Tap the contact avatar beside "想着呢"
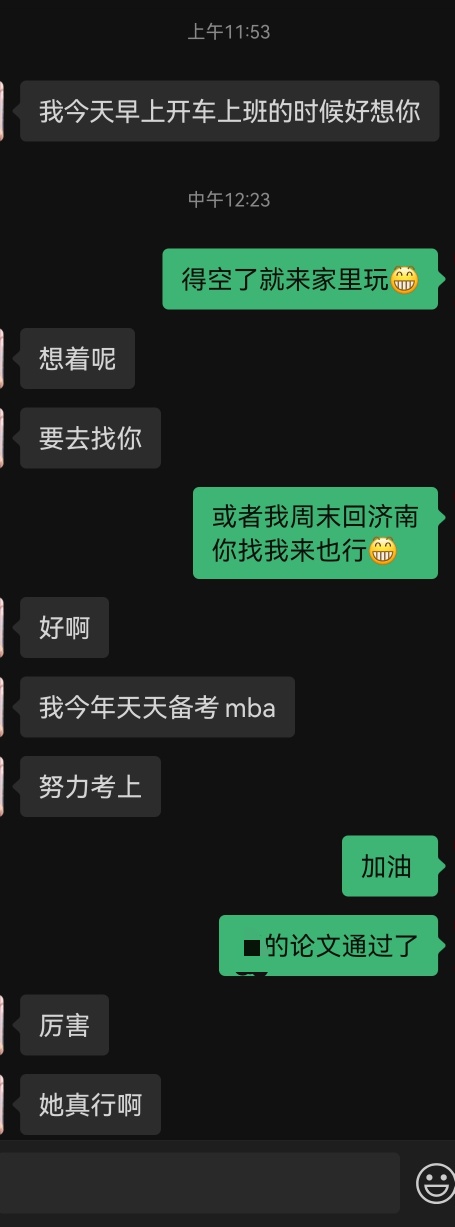Screen dimensions: 455x1227 2,358
